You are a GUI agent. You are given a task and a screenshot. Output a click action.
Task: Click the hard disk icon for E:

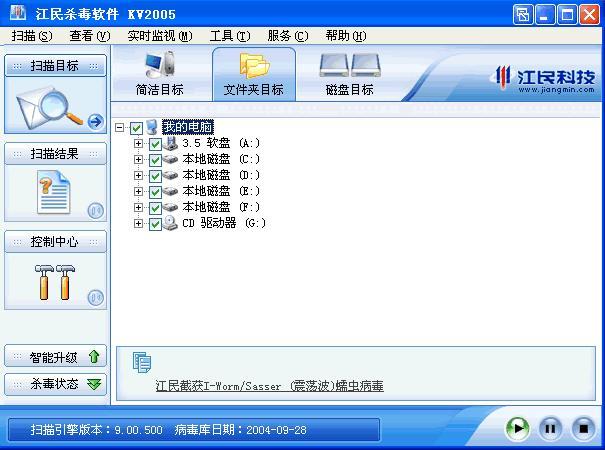click(x=170, y=191)
